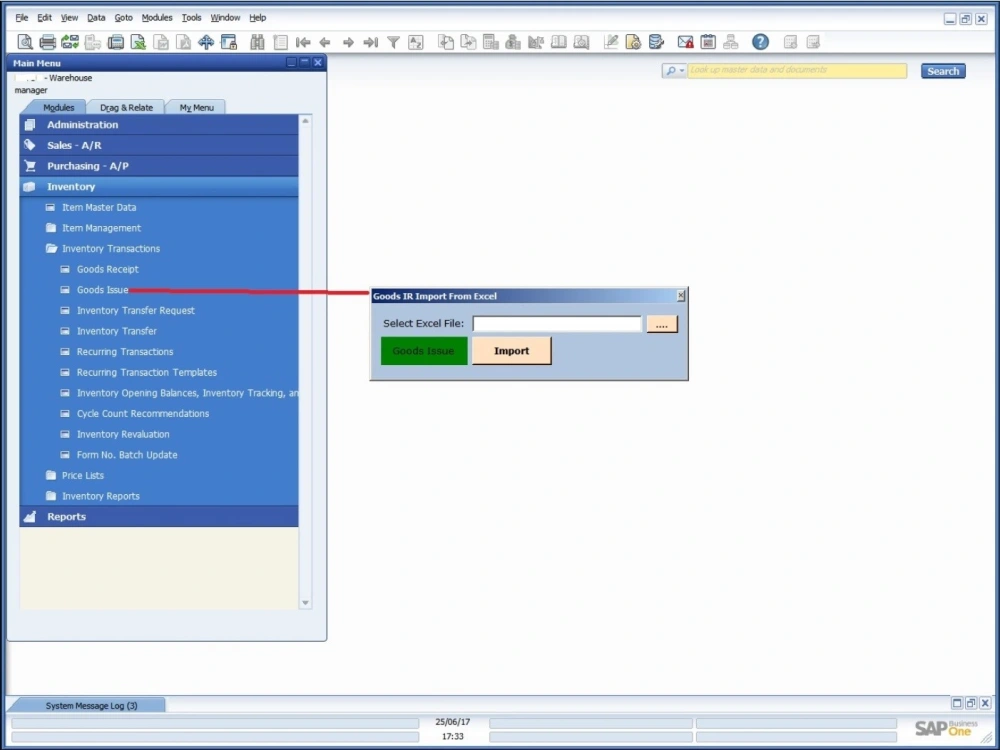Click the Send Email envelopes icon
Viewport: 1000px width, 750px height.
(x=70, y=42)
